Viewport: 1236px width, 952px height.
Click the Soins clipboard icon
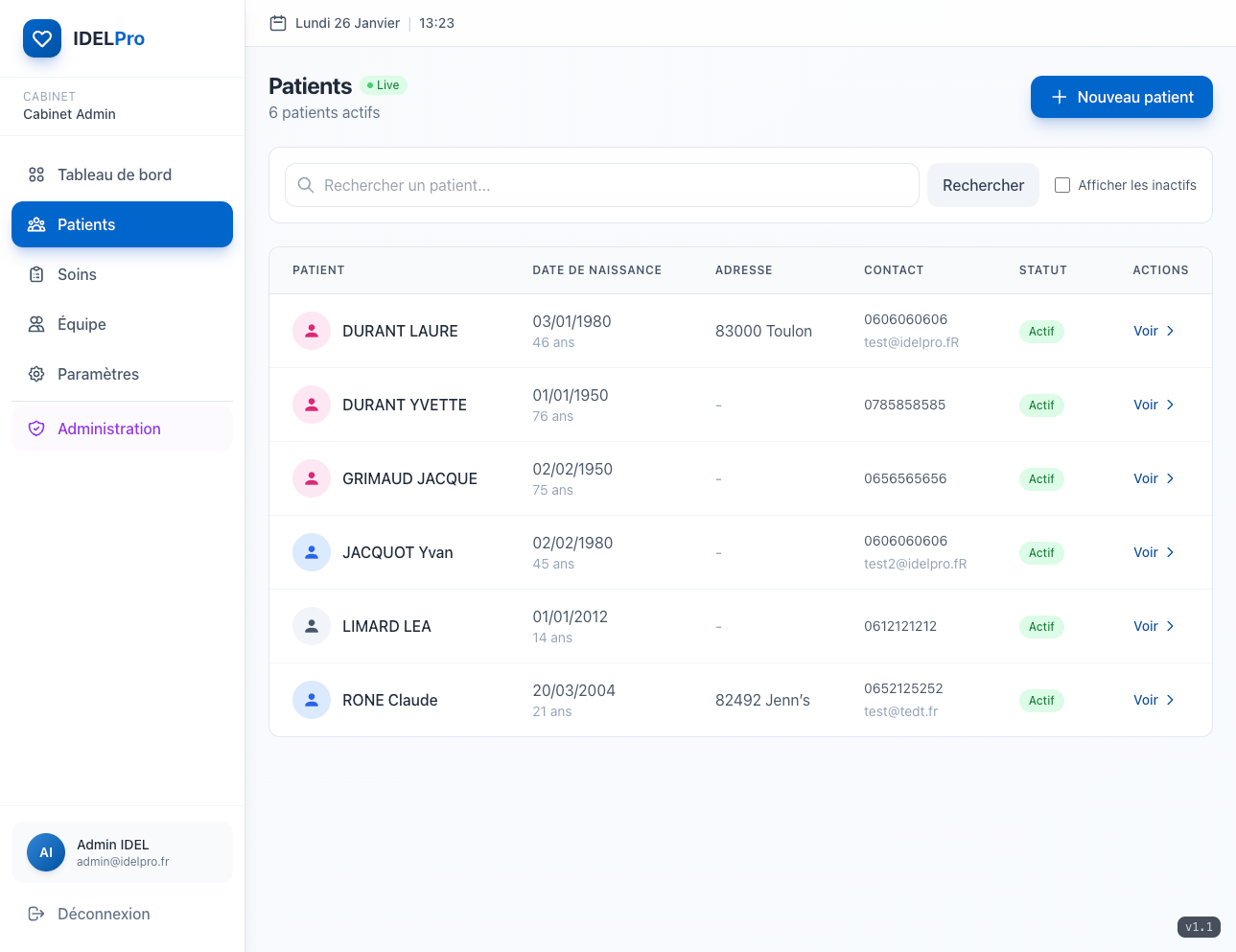pos(36,274)
